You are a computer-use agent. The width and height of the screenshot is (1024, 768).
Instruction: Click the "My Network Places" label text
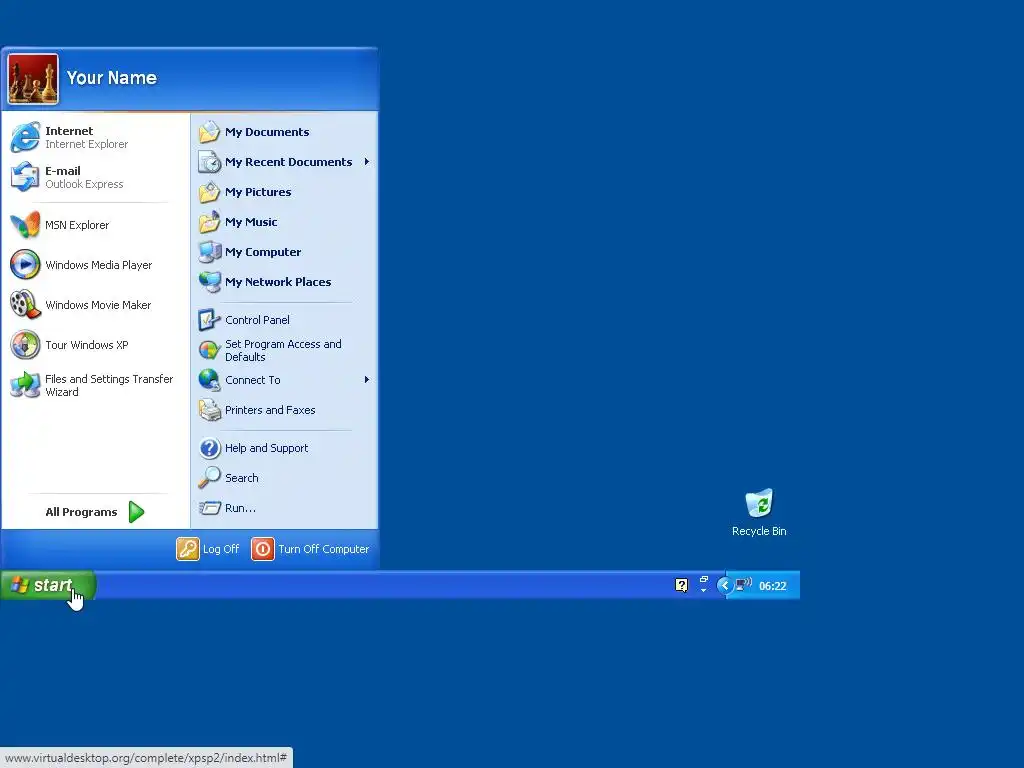(x=278, y=282)
